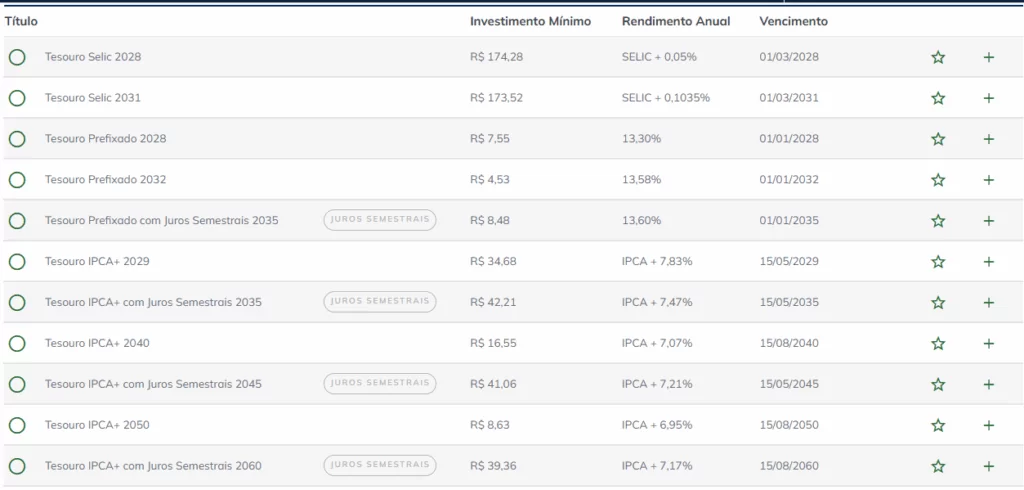The height and width of the screenshot is (490, 1024).
Task: Select radio for Tesouro IPCA+ com Juros Semestrais 2060
Action: click(x=17, y=466)
